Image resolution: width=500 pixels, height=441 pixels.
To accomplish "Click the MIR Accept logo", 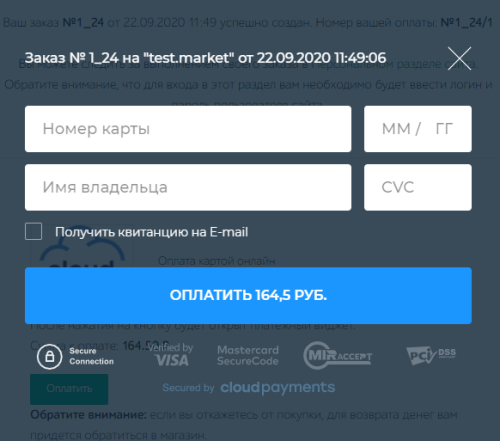I will (337, 355).
